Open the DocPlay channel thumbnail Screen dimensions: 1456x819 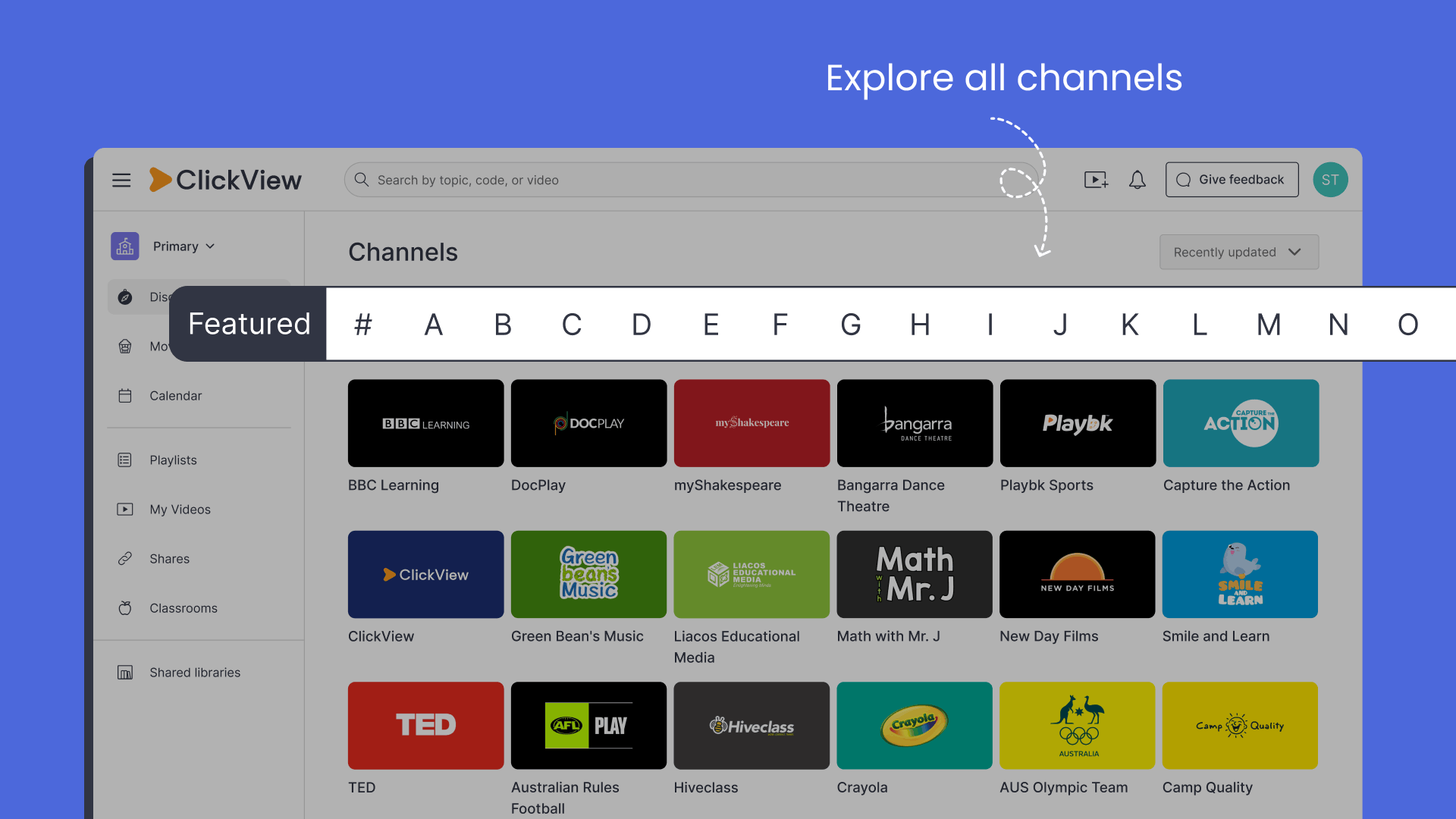[588, 423]
